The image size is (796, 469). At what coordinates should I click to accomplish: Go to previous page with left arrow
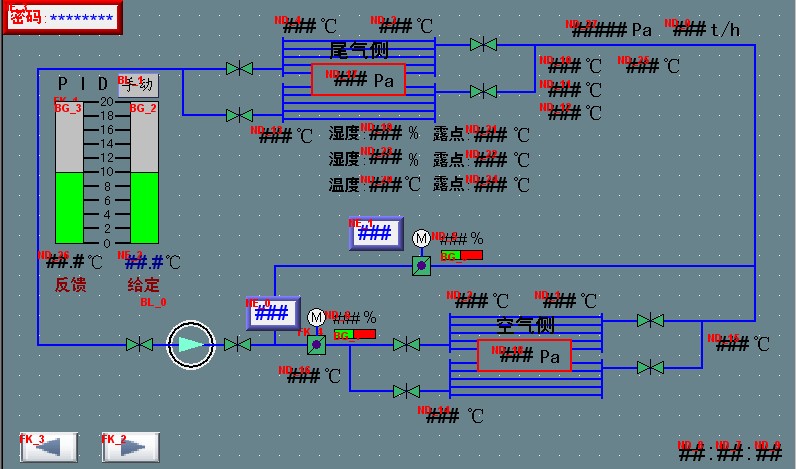[48, 447]
